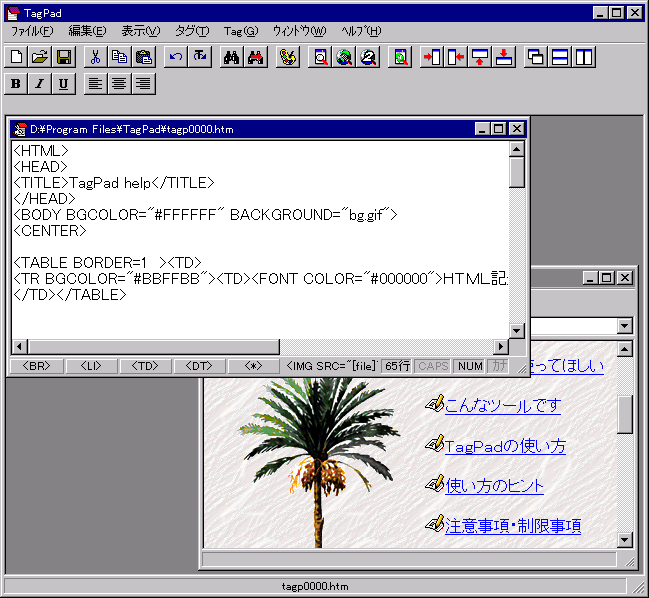Click the editor horizontal scrollbar left arrow
Viewport: 649px width, 598px height.
19,346
